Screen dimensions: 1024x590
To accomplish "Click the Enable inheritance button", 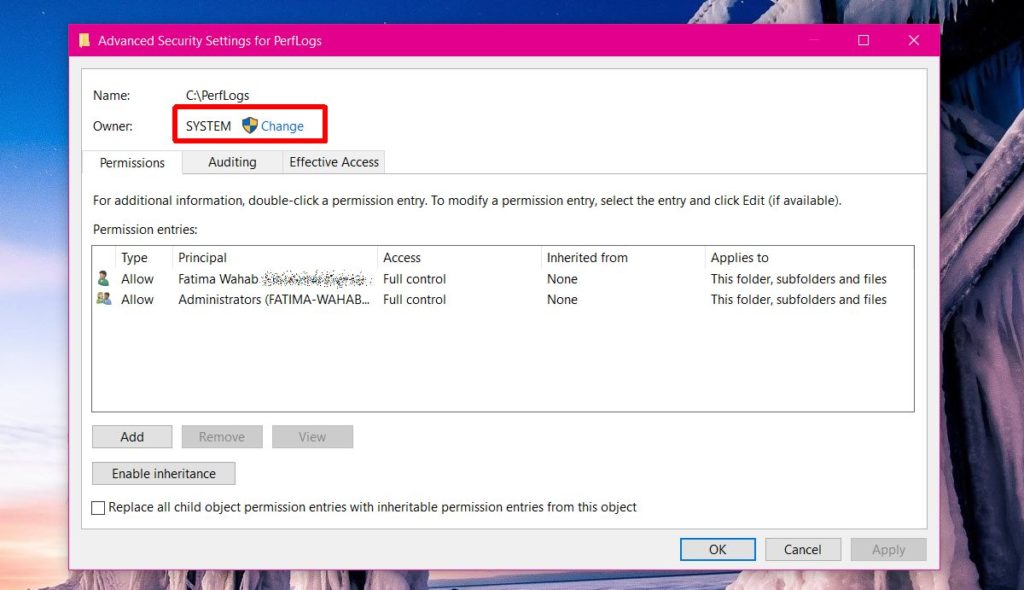I will click(x=163, y=473).
